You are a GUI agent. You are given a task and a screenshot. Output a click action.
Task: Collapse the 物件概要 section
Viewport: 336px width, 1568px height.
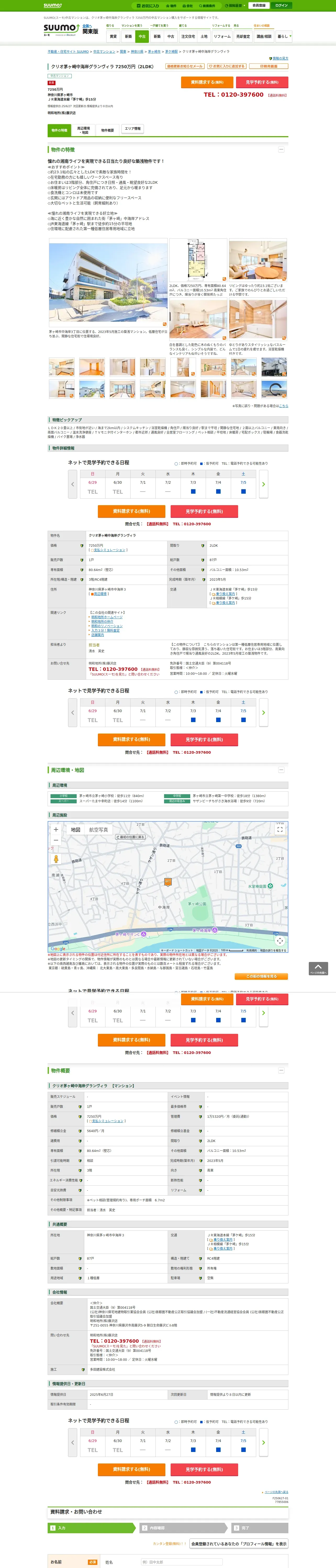(x=281, y=1071)
